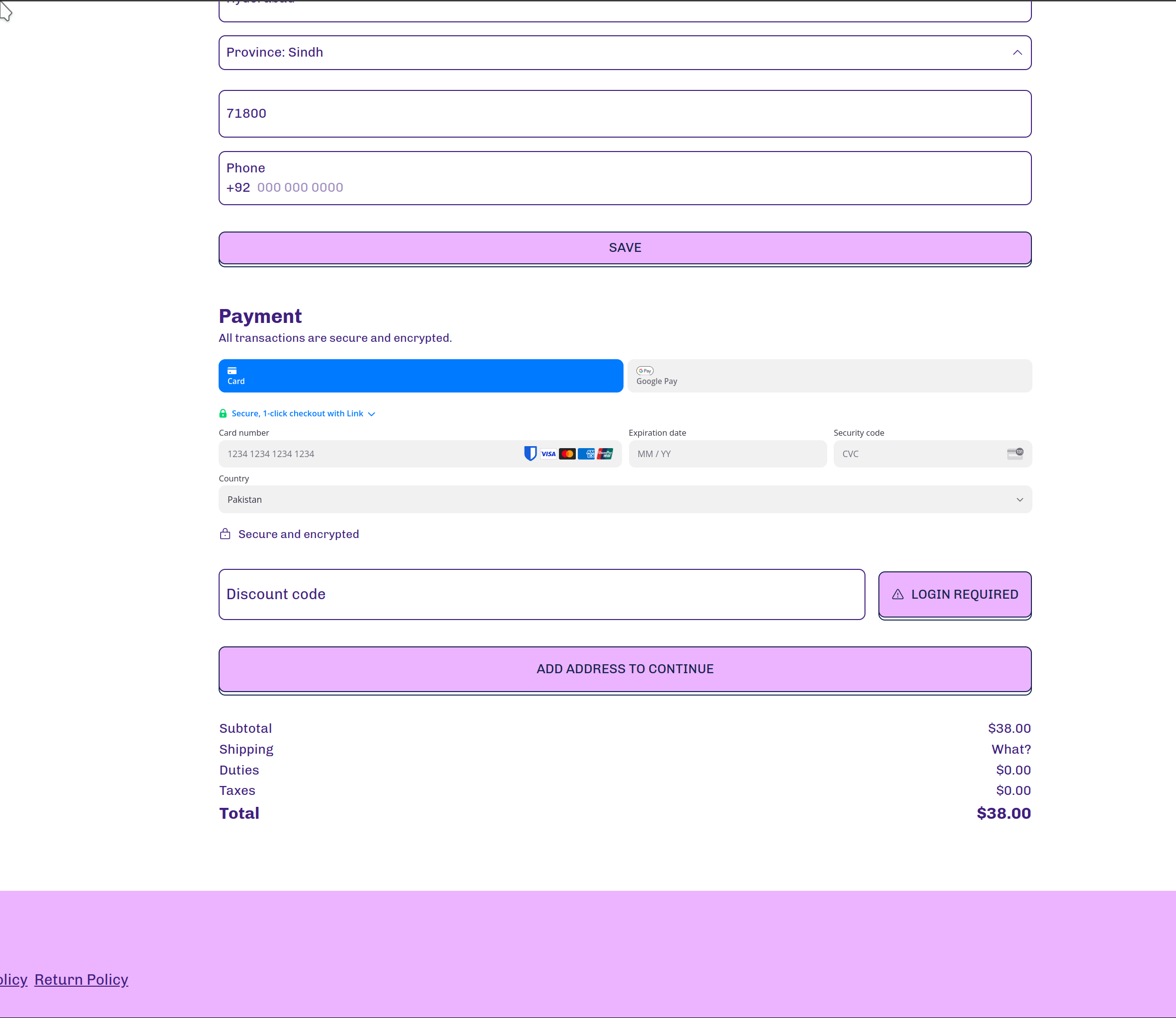The height and width of the screenshot is (1018, 1176).
Task: Click ADD ADDRESS TO CONTINUE
Action: click(x=625, y=669)
